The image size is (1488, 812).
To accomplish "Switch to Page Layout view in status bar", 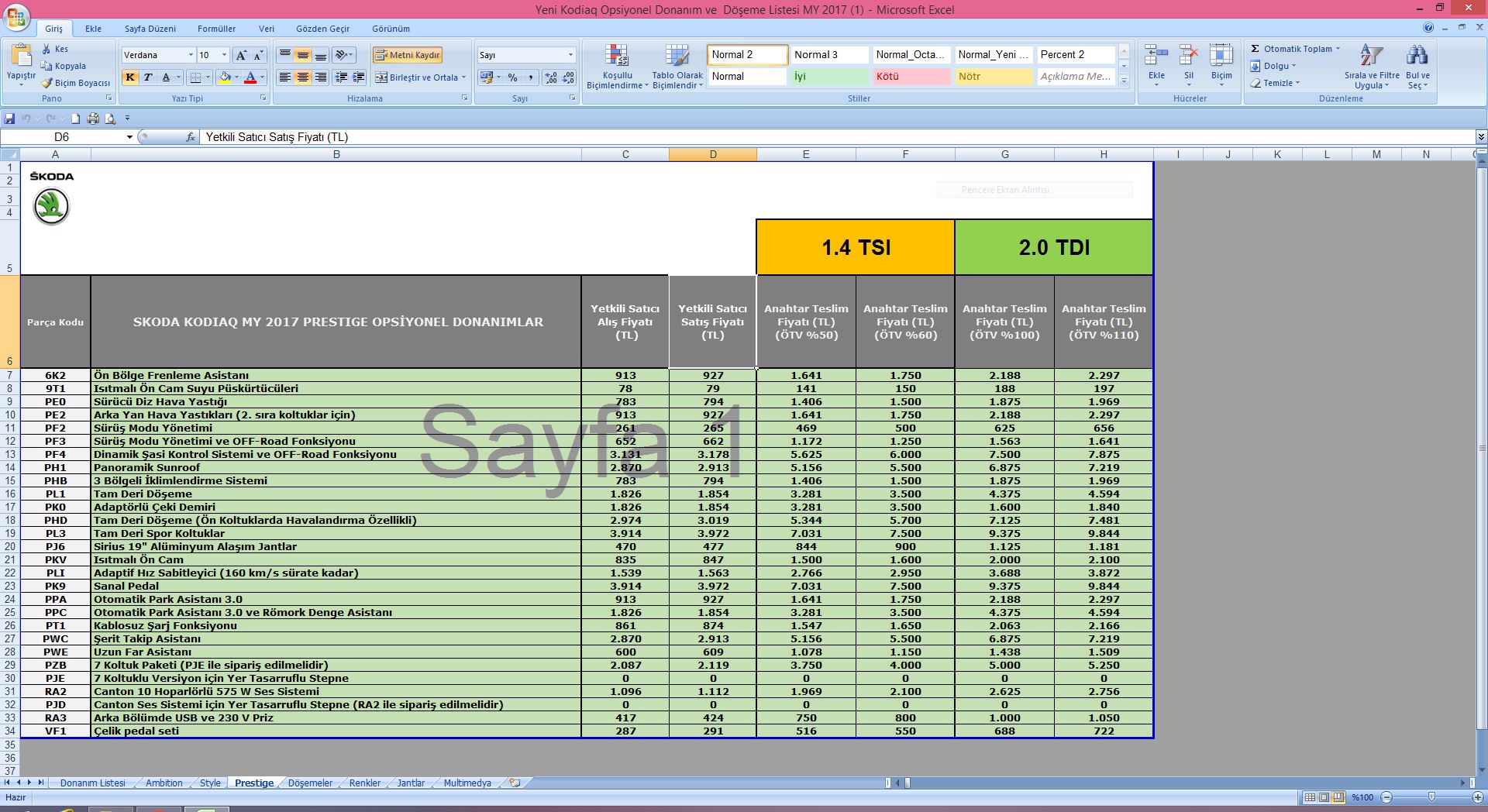I will tap(1324, 797).
